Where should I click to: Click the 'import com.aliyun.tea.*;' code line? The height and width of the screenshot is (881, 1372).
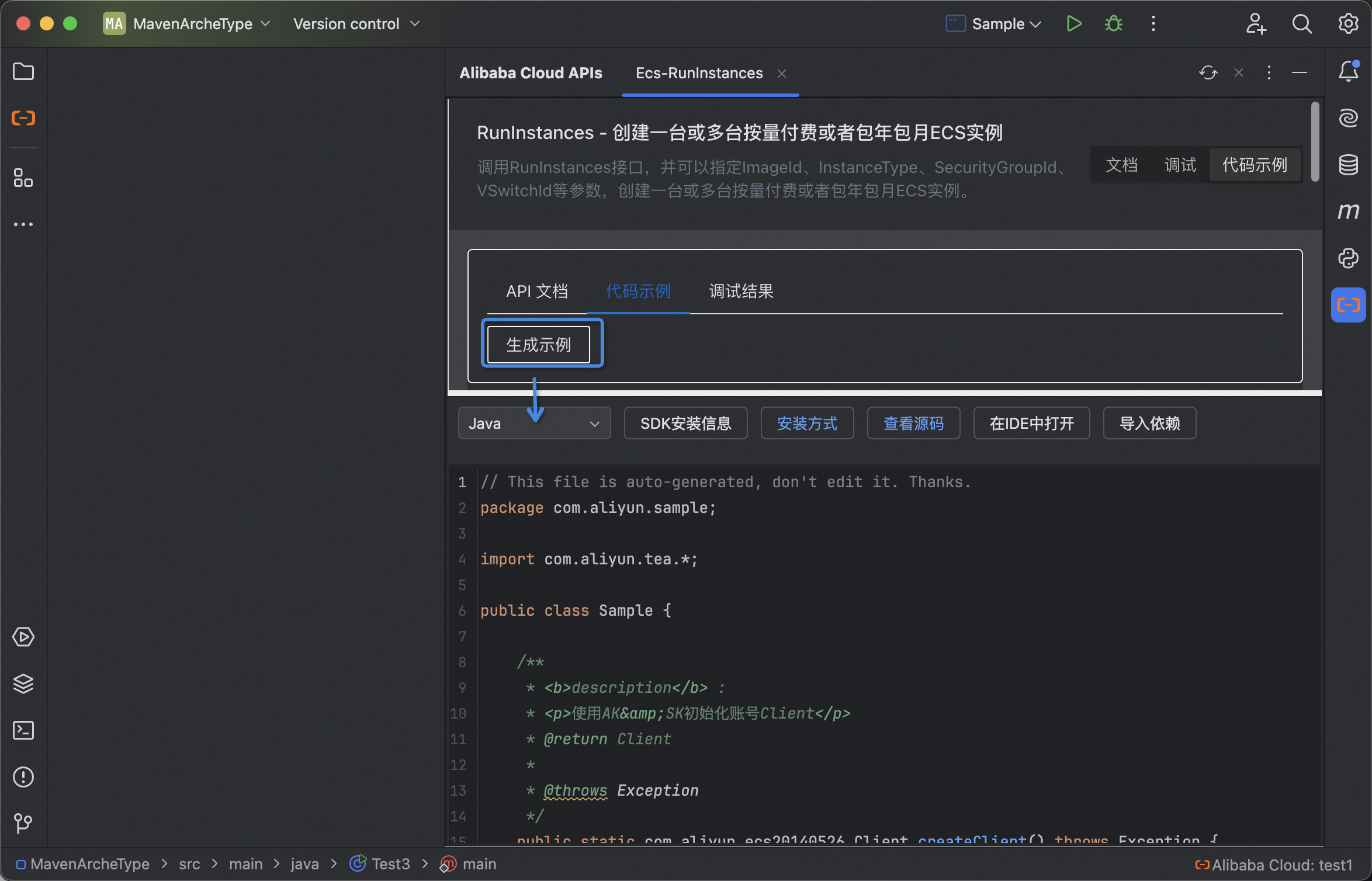[589, 560]
